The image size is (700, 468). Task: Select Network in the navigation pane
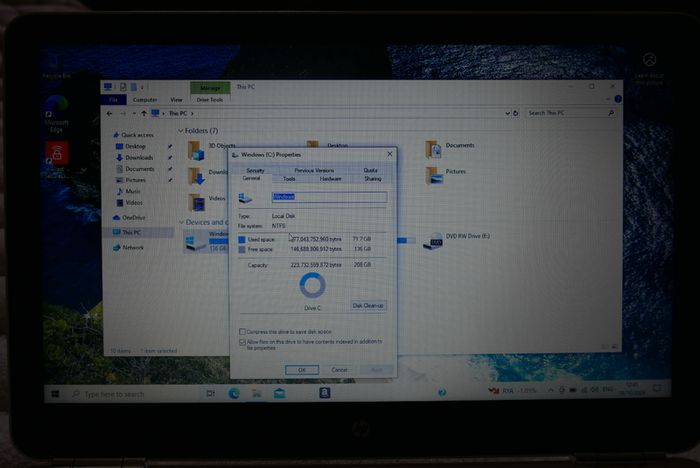coord(128,247)
